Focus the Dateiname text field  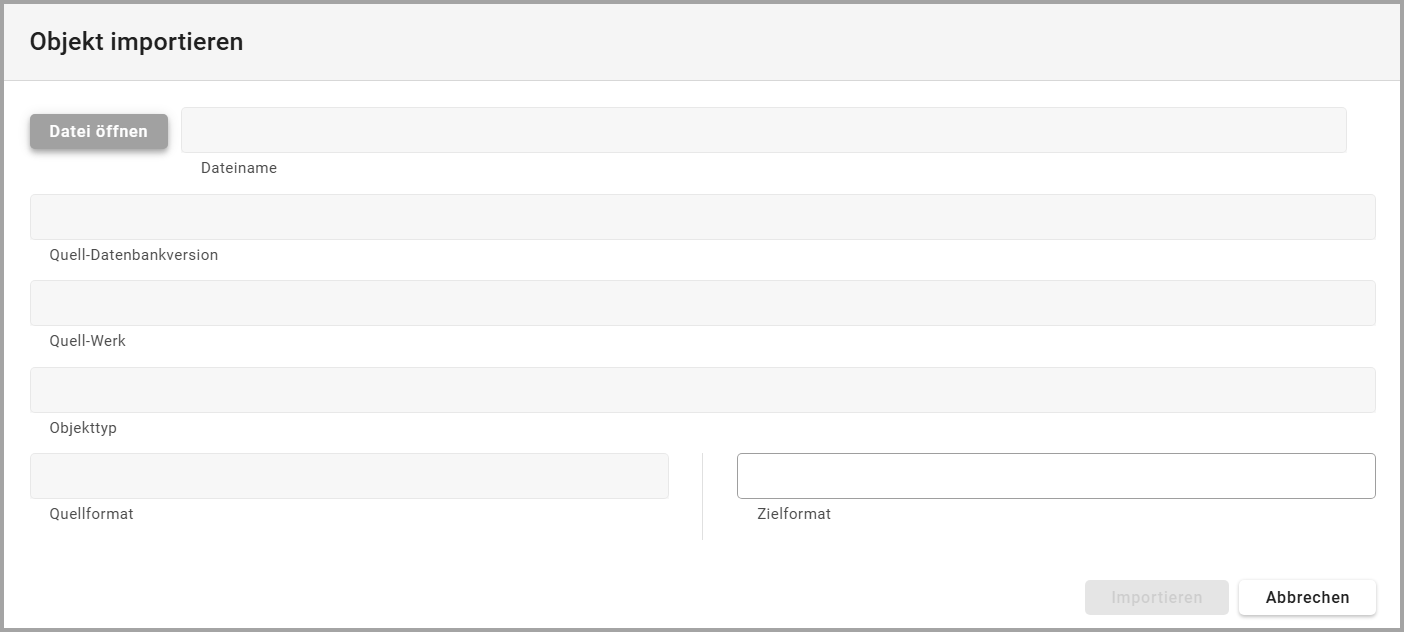(763, 130)
